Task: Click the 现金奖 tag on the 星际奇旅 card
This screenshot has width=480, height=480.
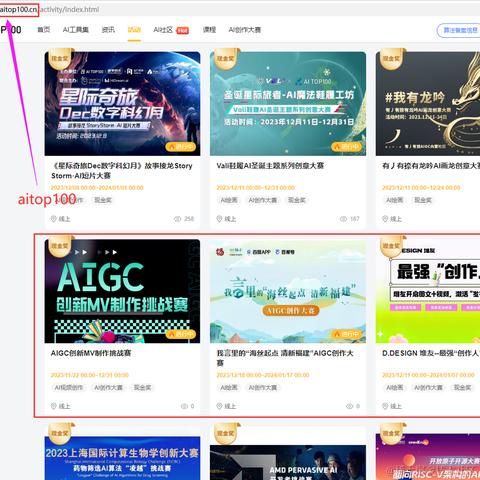Action: click(103, 200)
